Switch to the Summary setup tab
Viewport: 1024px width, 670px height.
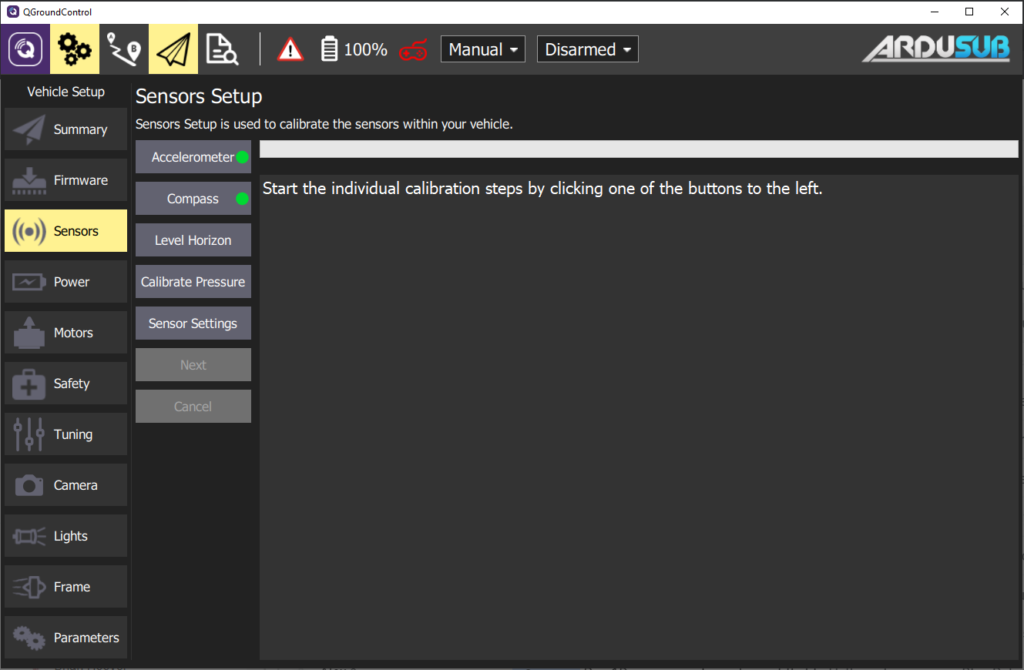click(65, 129)
